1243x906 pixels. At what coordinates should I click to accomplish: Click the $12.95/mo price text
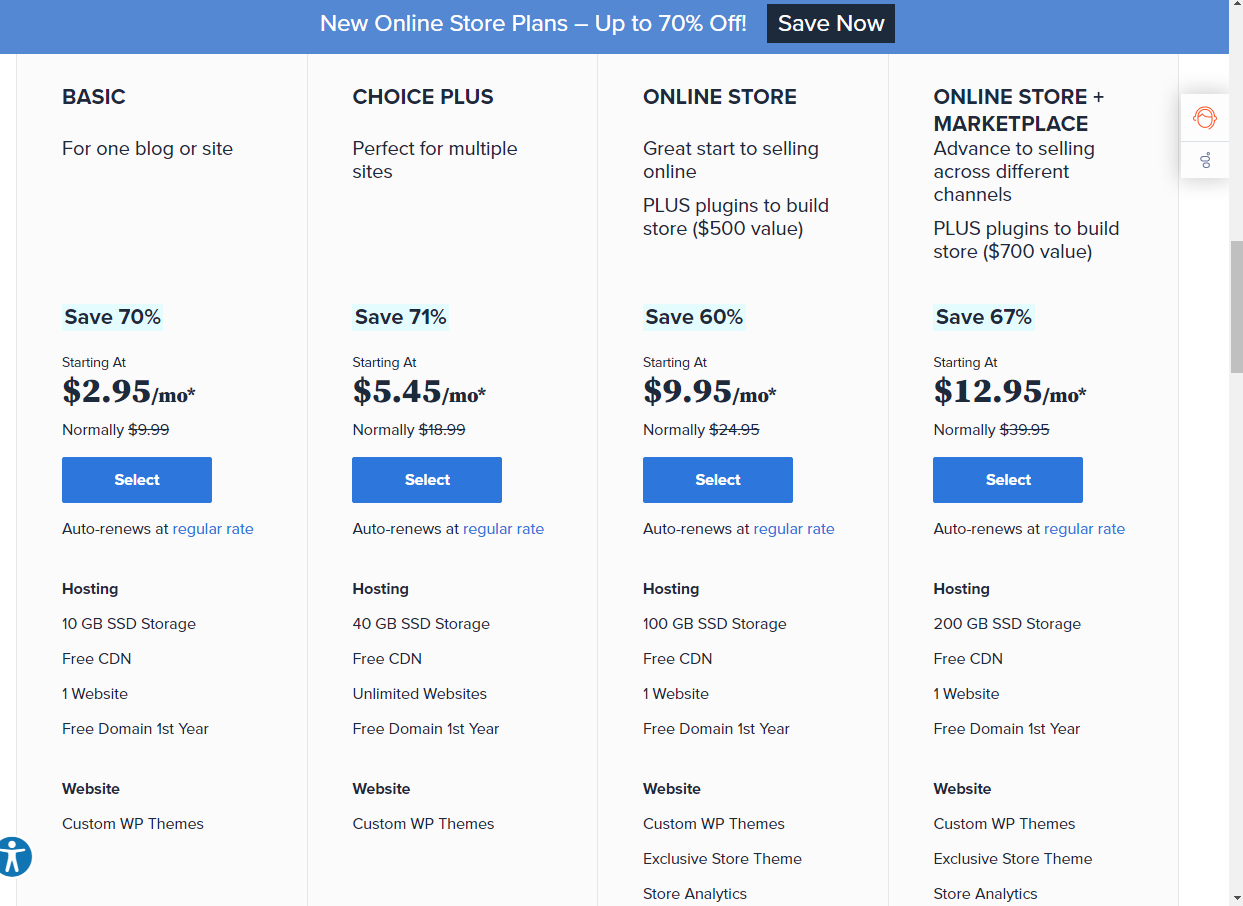point(1009,392)
